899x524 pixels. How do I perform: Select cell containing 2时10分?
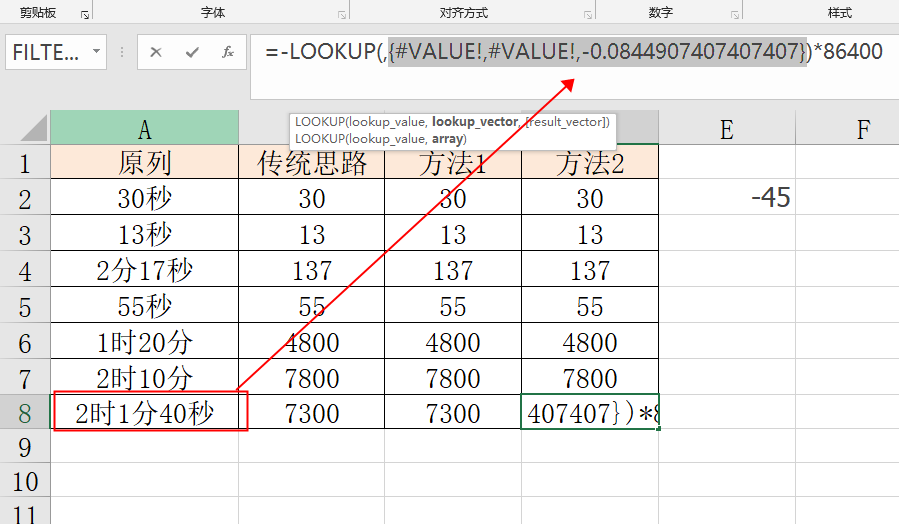[144, 377]
